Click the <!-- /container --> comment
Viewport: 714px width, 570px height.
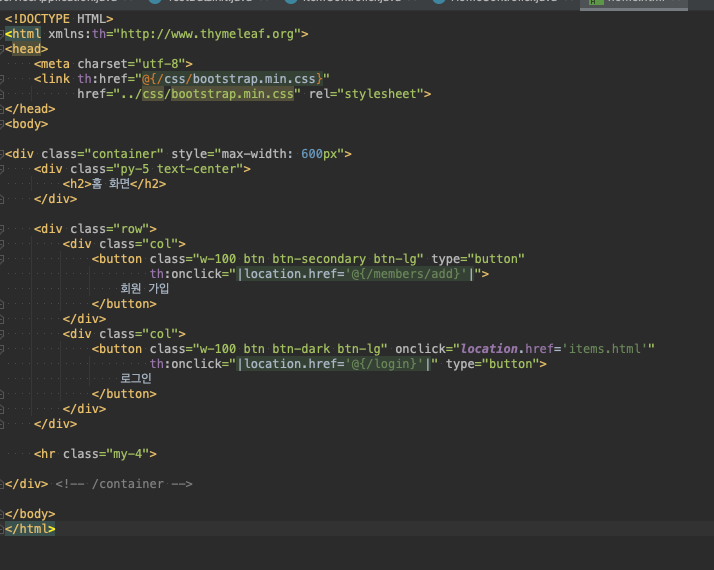point(124,484)
